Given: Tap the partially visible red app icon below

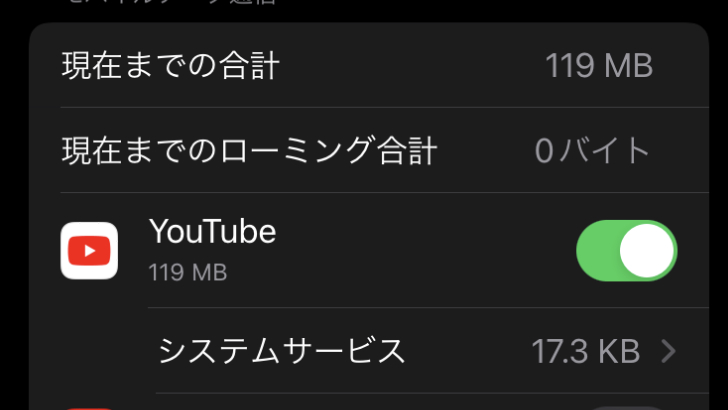Looking at the screenshot, I should [x=89, y=409].
